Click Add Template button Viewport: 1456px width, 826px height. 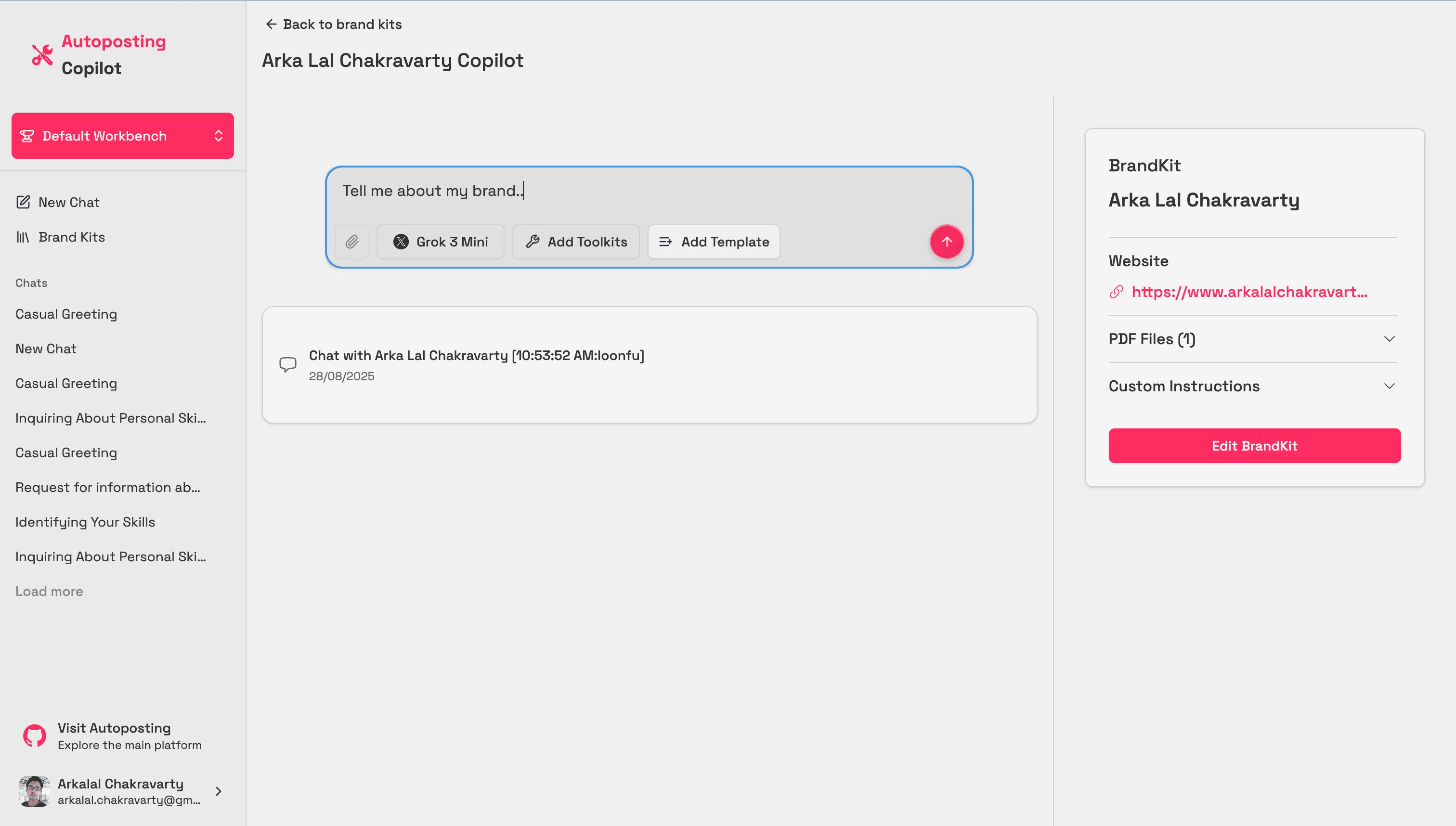(714, 242)
